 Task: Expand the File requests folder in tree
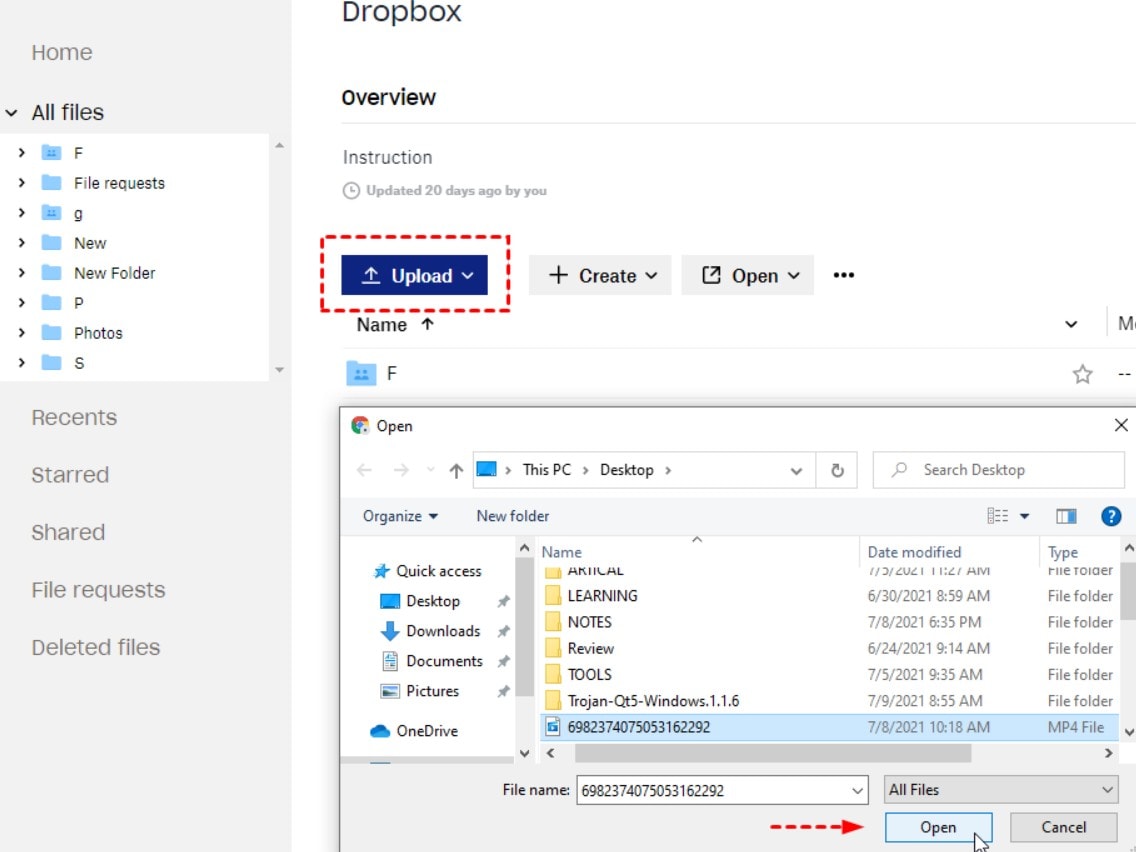[22, 183]
